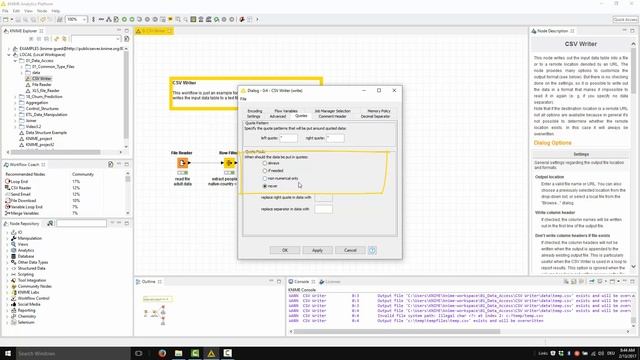Click the KNIME Labs category icon
640x360 pixels.
pyautogui.click(x=13, y=292)
